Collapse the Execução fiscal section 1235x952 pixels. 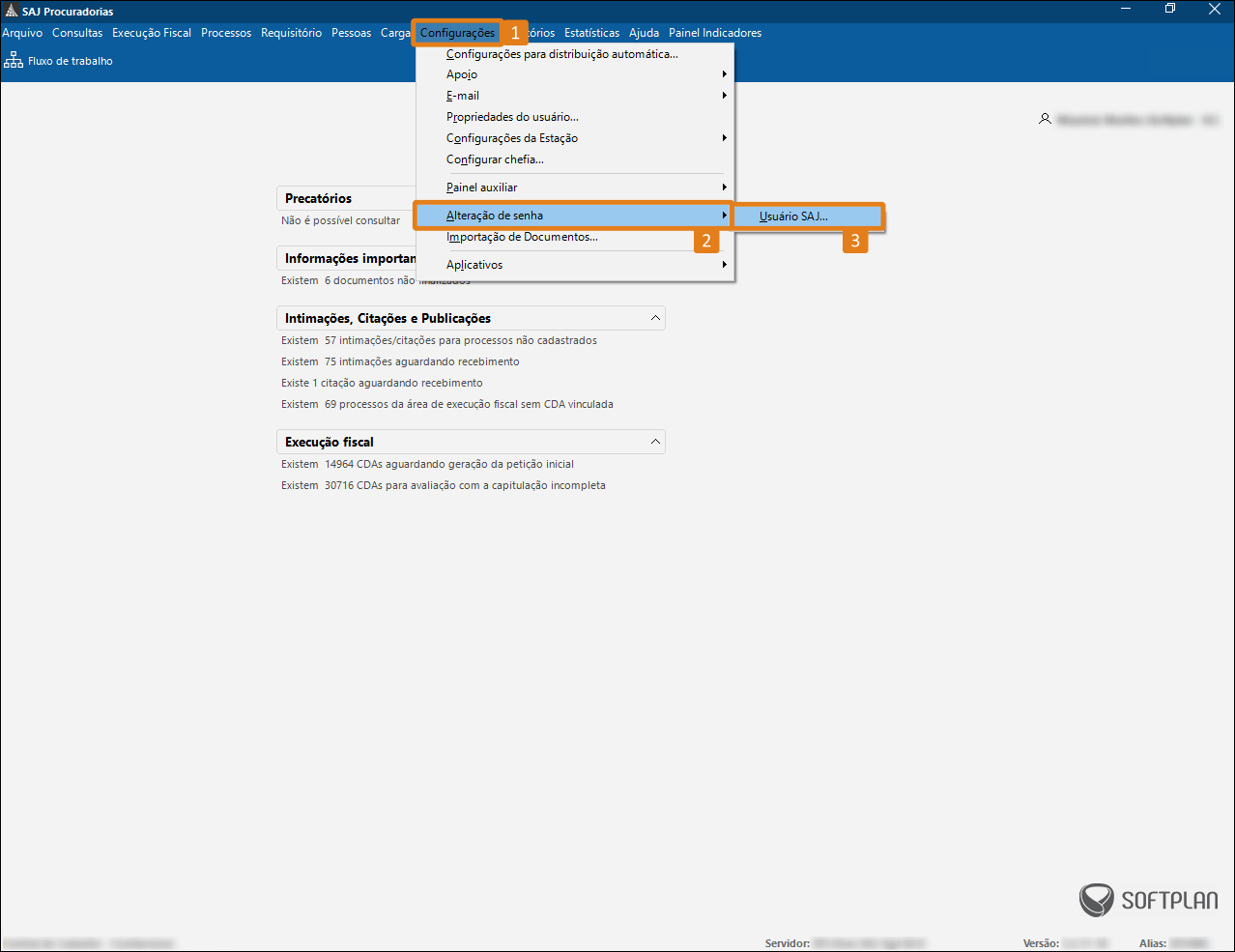coord(655,442)
